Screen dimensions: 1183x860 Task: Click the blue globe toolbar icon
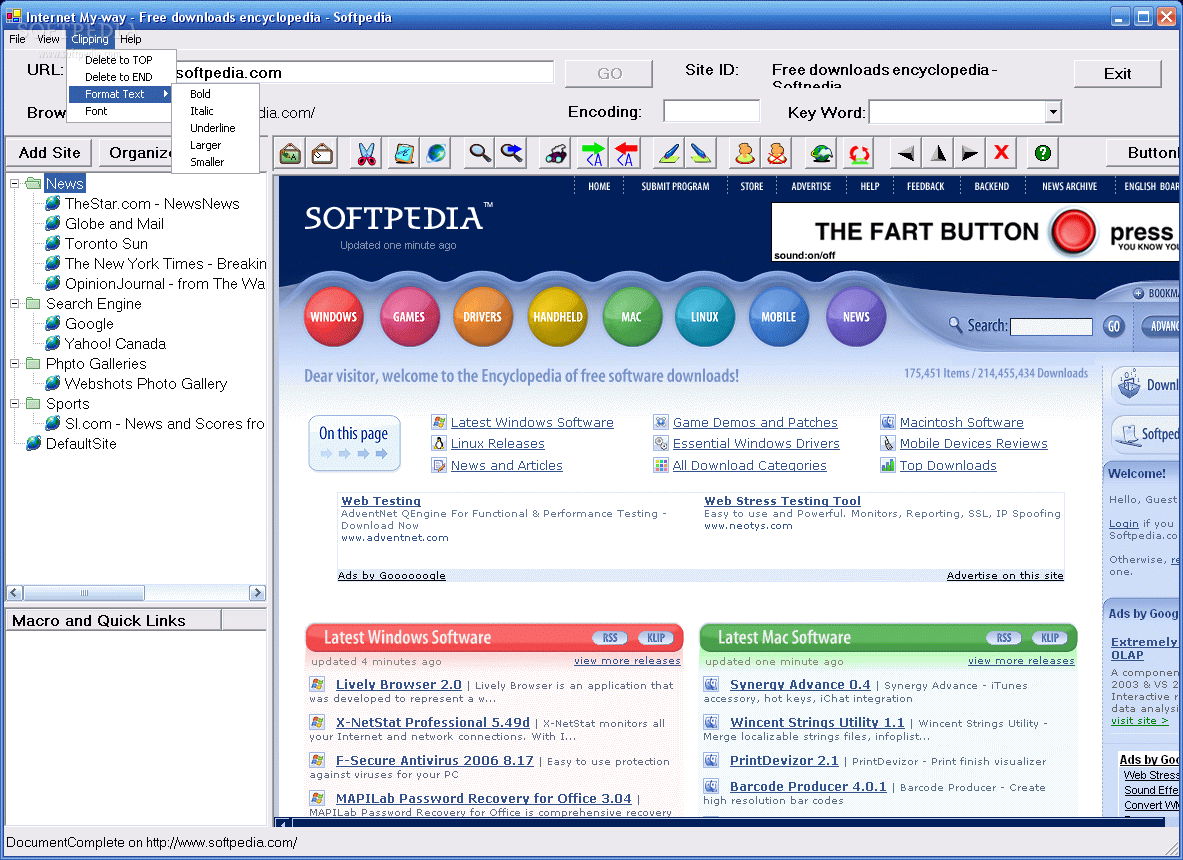[436, 153]
